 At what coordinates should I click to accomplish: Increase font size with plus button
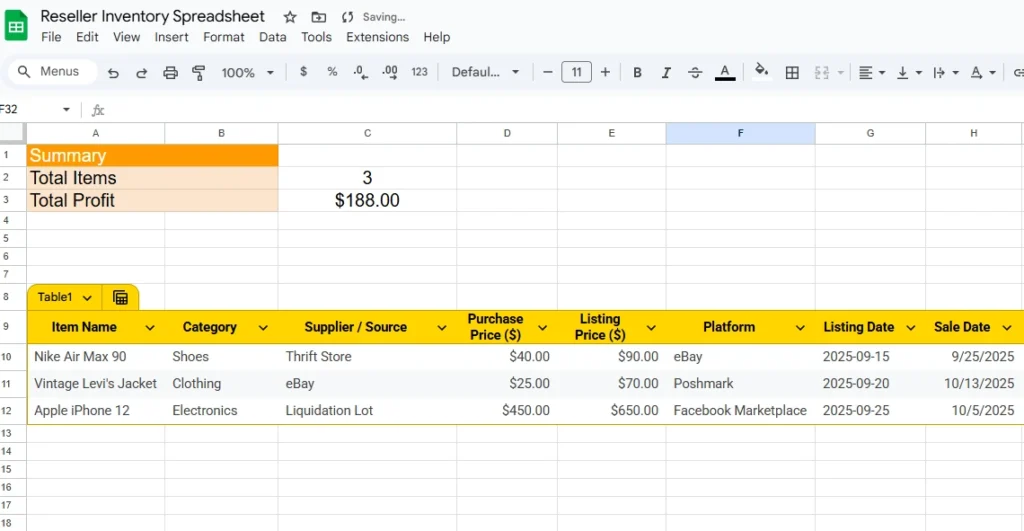pyautogui.click(x=605, y=72)
